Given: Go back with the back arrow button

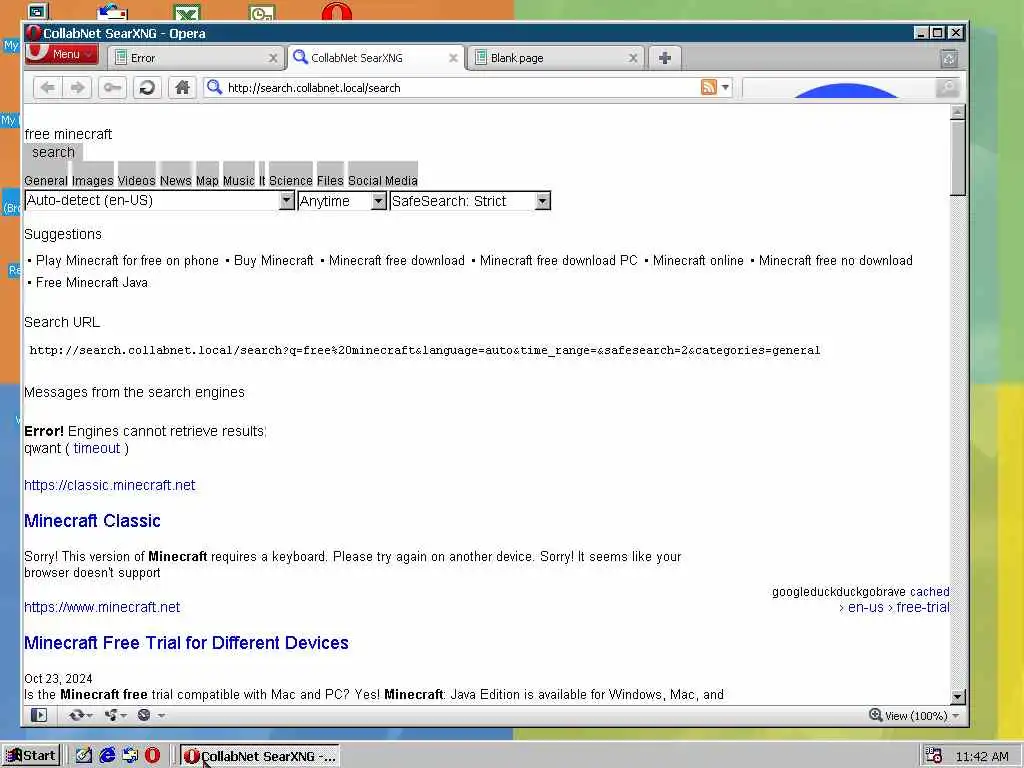Looking at the screenshot, I should click(47, 88).
